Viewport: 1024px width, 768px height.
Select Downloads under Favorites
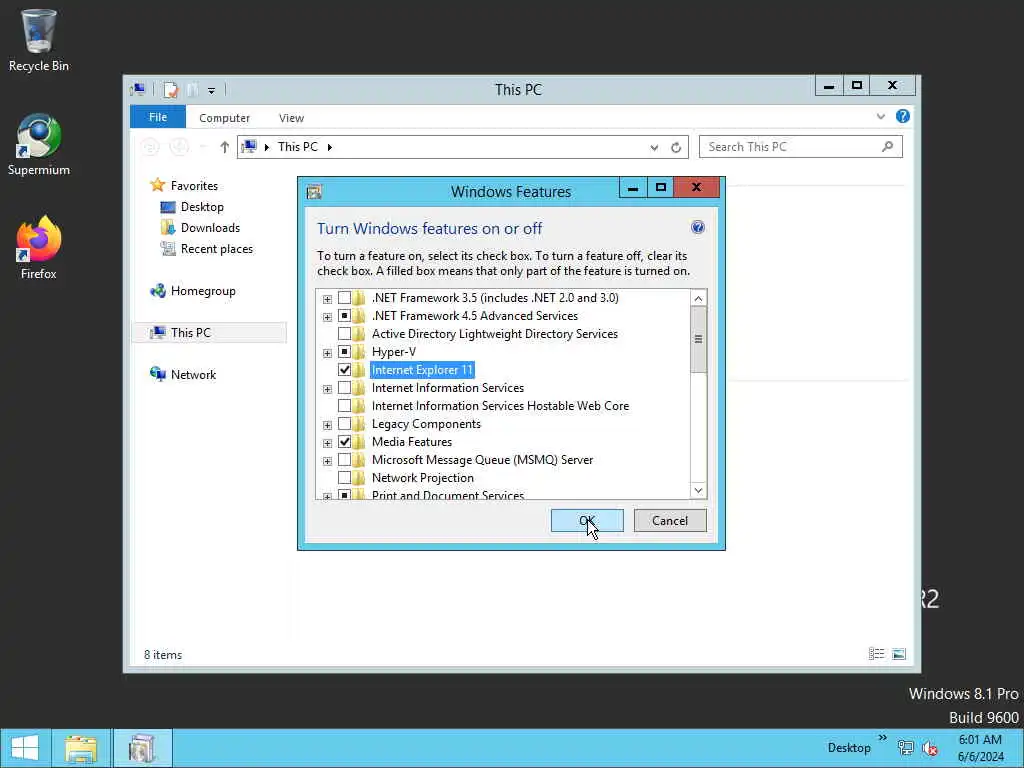pyautogui.click(x=210, y=228)
